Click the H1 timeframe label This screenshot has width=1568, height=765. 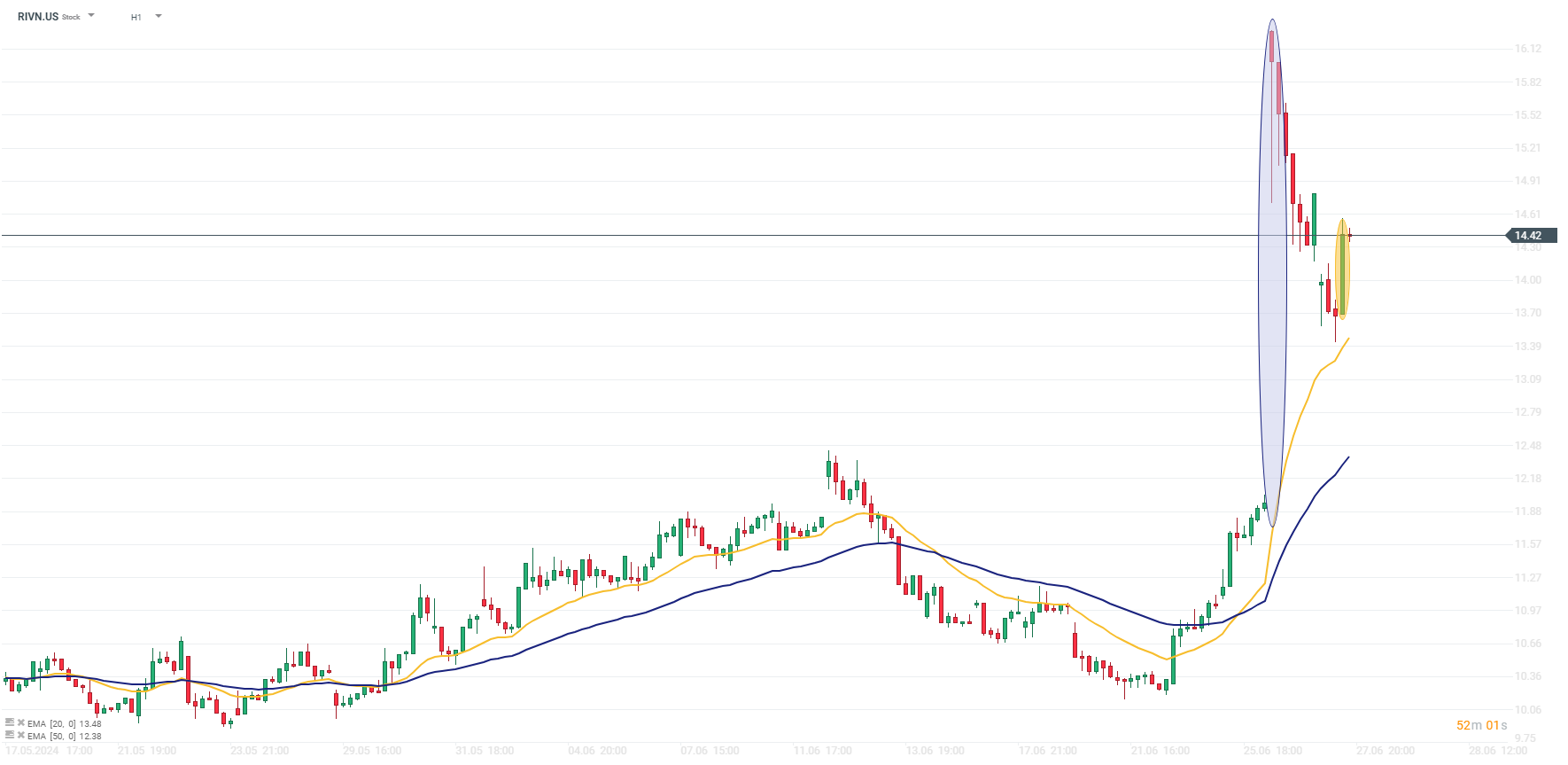tap(136, 17)
